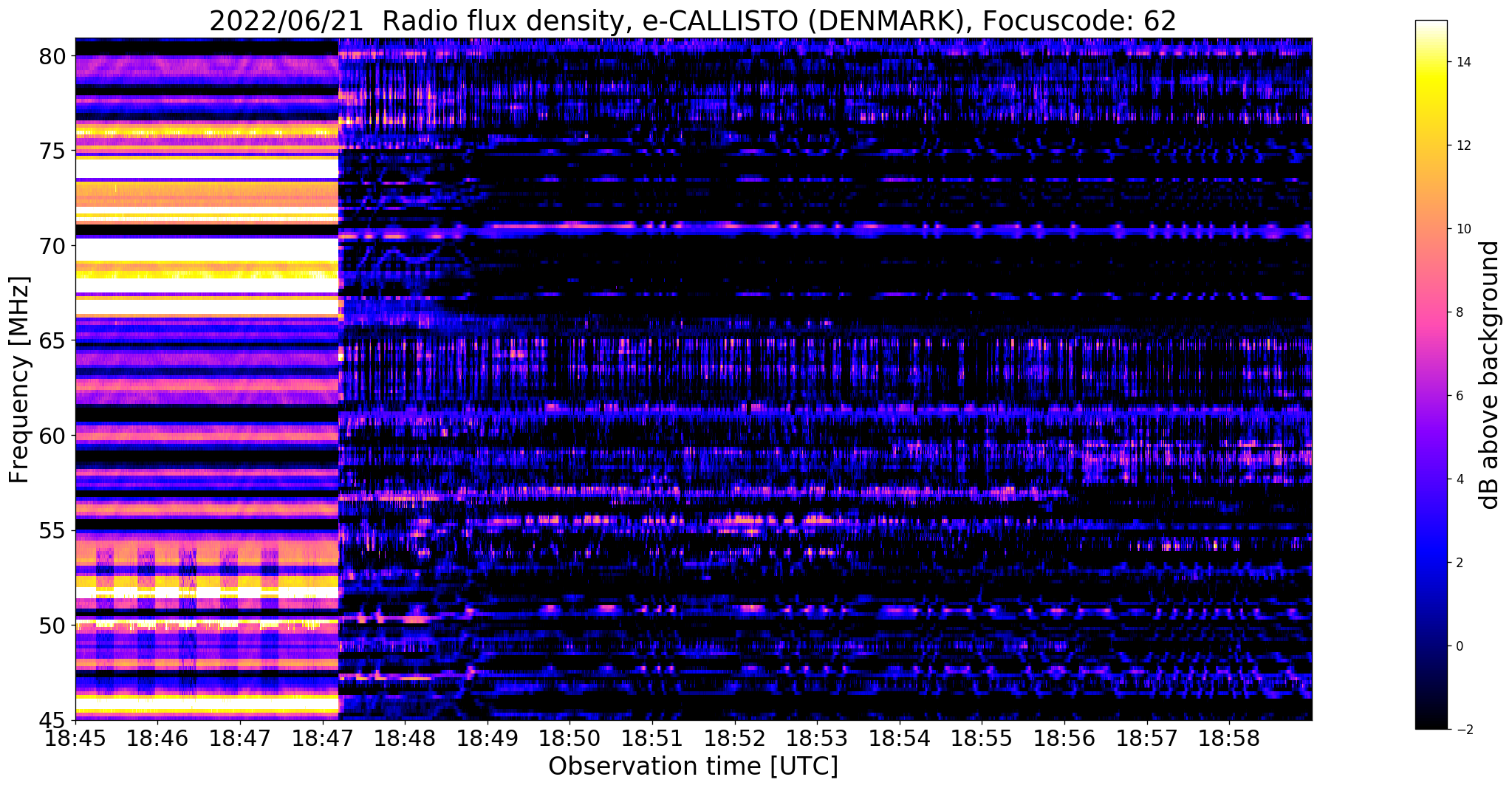1512x788 pixels.
Task: Click the 18:51 time tick label
Action: [x=653, y=739]
